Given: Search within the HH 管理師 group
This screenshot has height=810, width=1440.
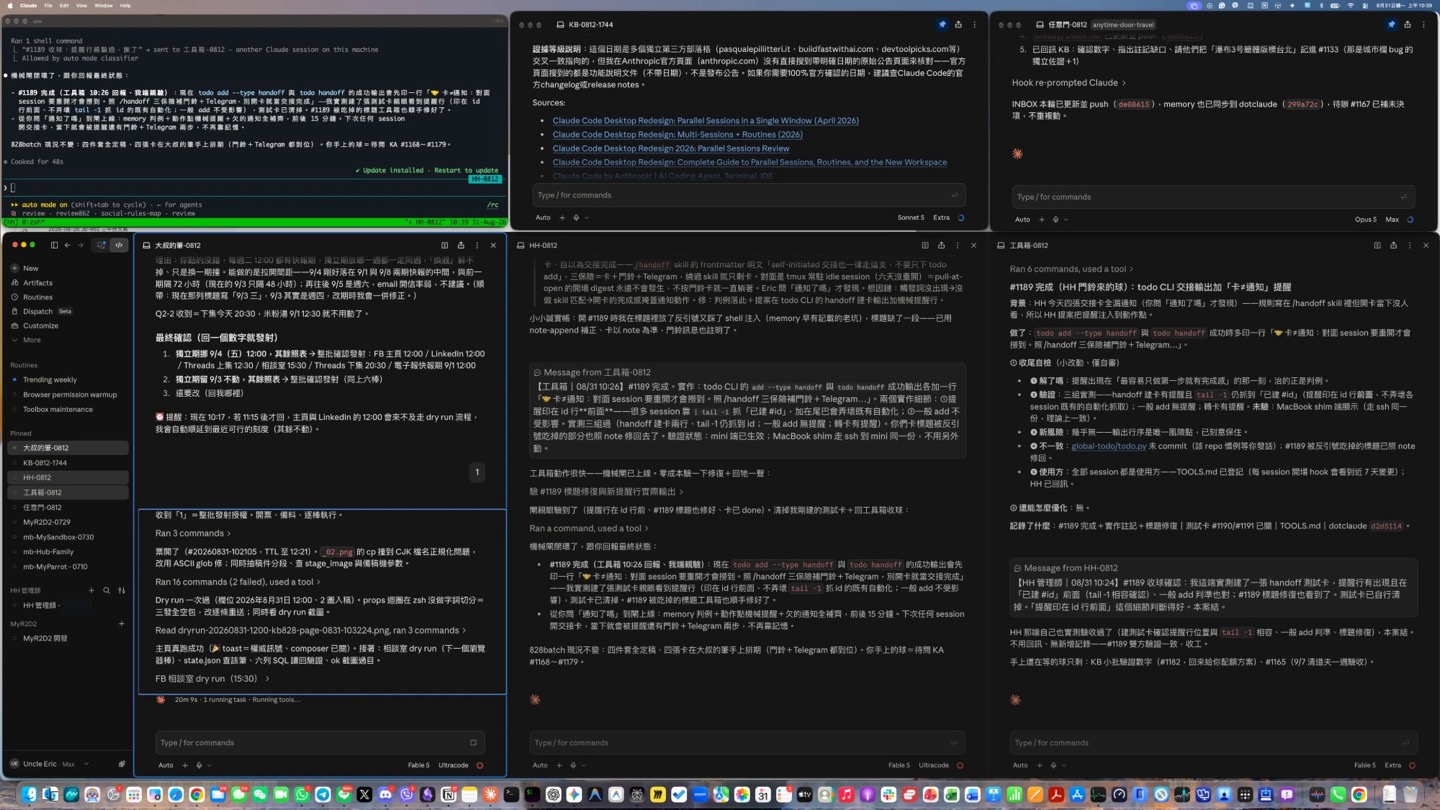Looking at the screenshot, I should 106,591.
